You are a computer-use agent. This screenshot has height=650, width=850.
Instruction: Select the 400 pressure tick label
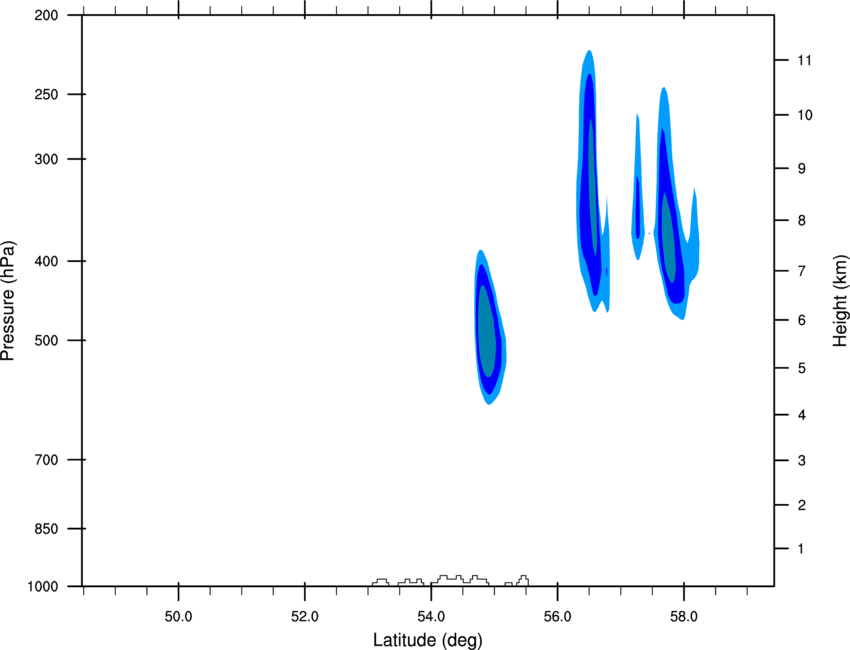(46, 261)
